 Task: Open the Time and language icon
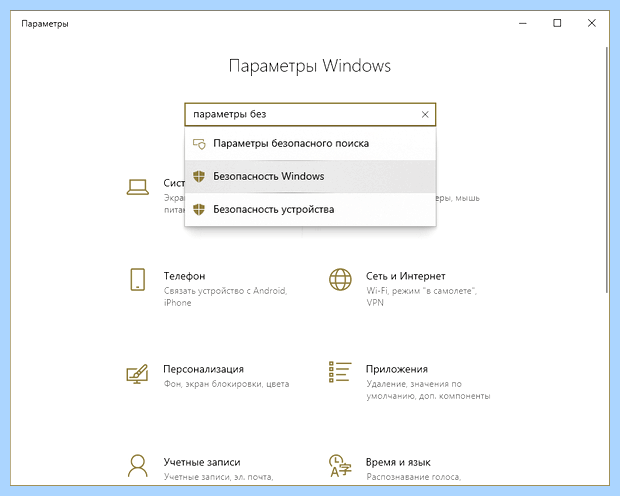(x=340, y=466)
